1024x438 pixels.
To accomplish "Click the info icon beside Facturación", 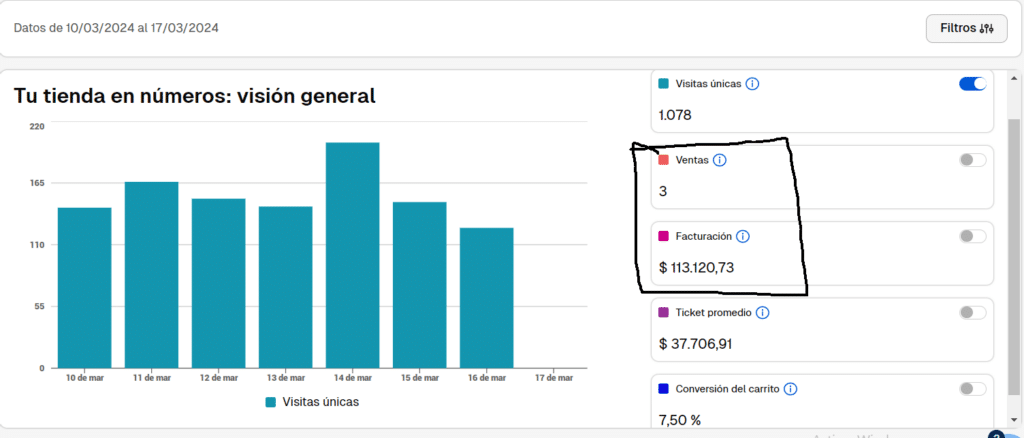I will pyautogui.click(x=743, y=236).
